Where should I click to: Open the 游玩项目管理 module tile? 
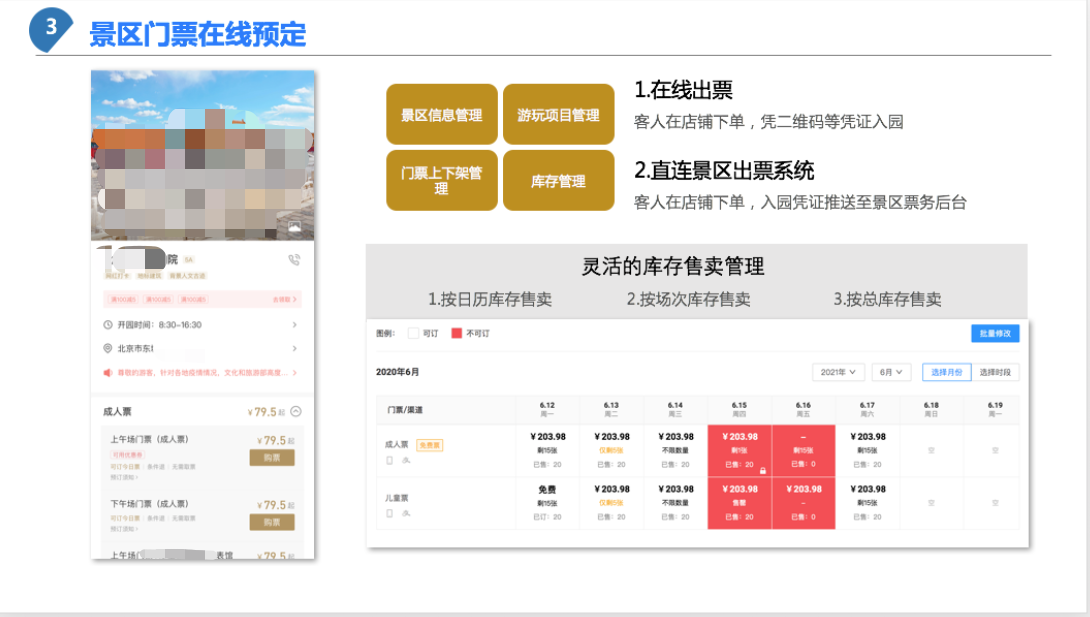pyautogui.click(x=558, y=114)
